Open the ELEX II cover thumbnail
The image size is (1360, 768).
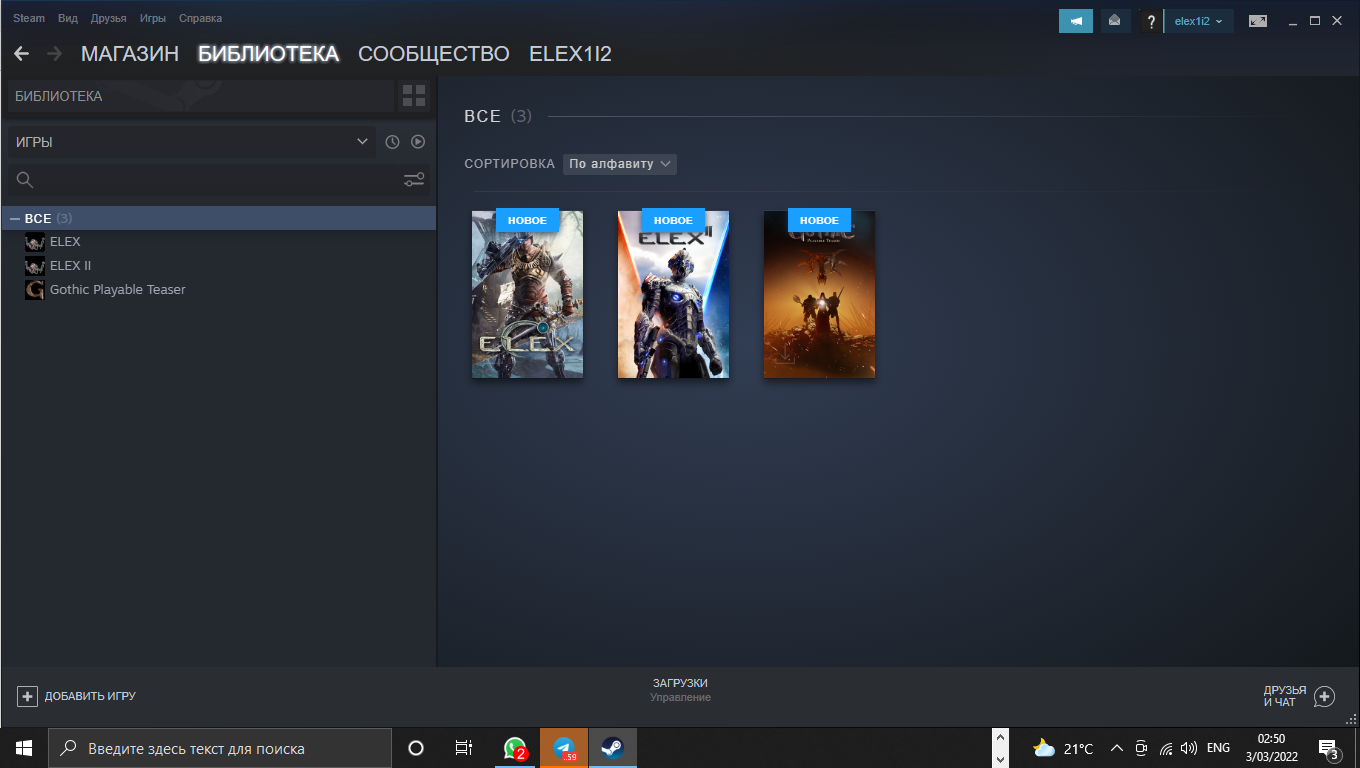(673, 294)
